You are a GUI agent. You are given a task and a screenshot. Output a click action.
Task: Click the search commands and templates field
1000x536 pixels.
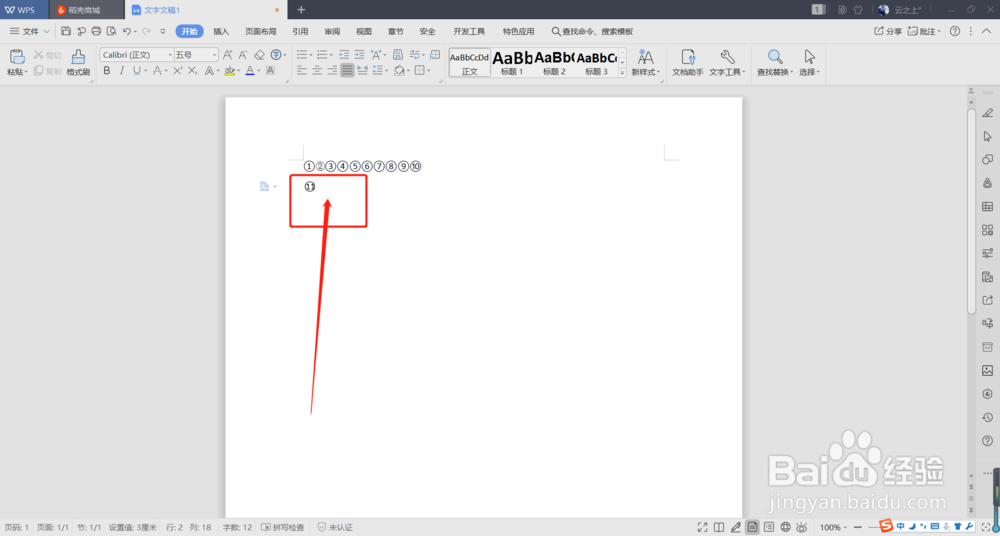[x=592, y=31]
